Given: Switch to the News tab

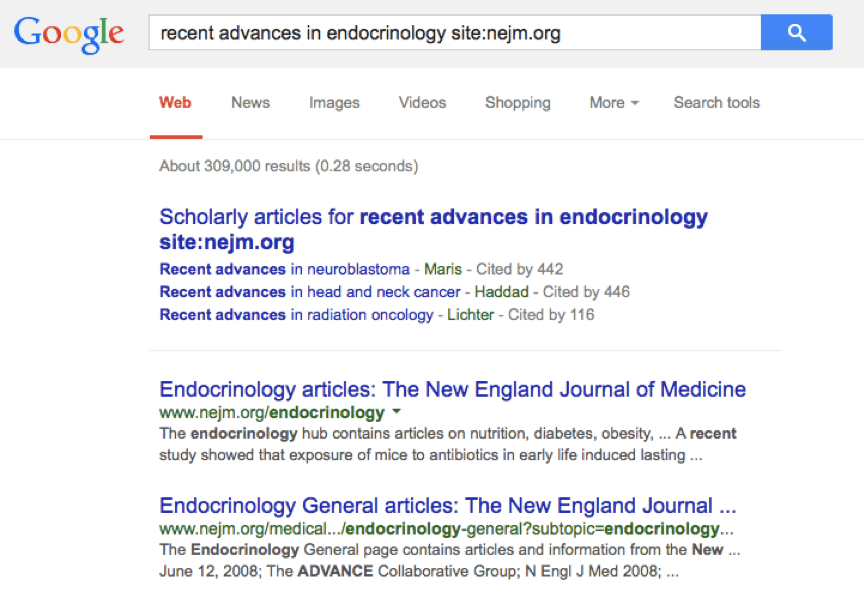Looking at the screenshot, I should 250,102.
